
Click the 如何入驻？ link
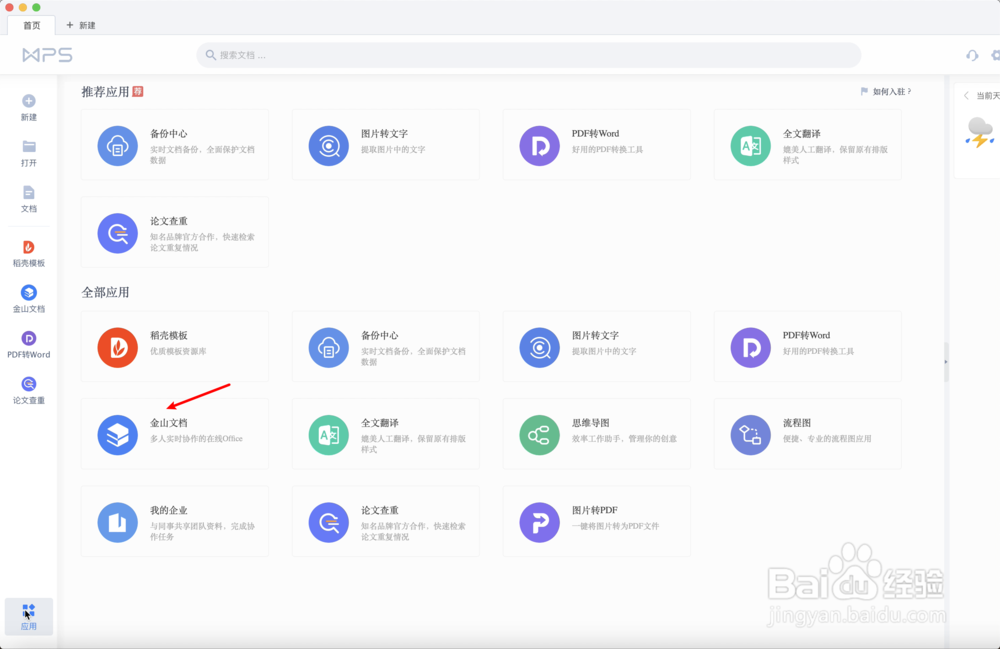point(886,92)
